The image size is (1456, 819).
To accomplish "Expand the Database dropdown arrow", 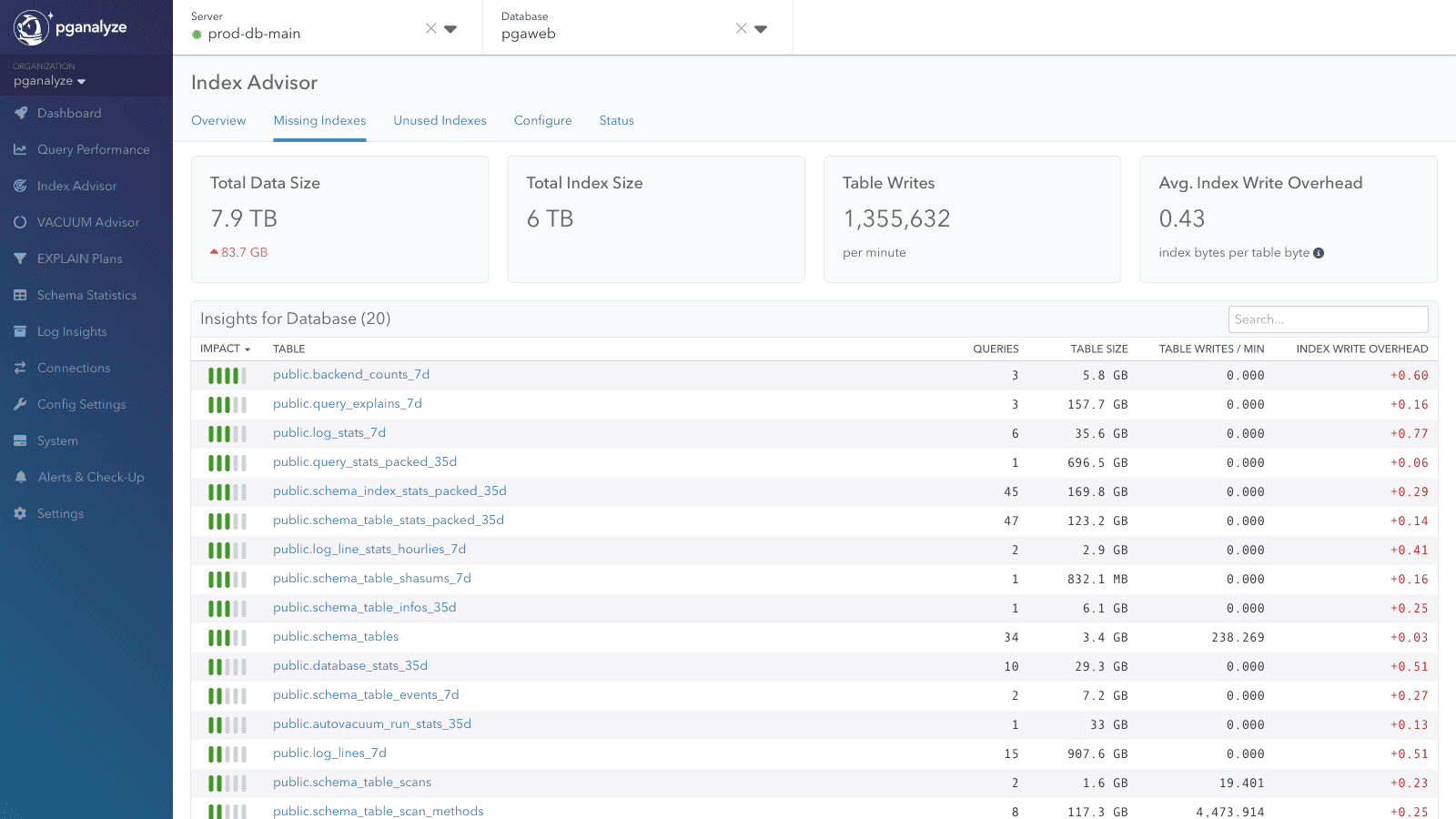I will click(761, 29).
